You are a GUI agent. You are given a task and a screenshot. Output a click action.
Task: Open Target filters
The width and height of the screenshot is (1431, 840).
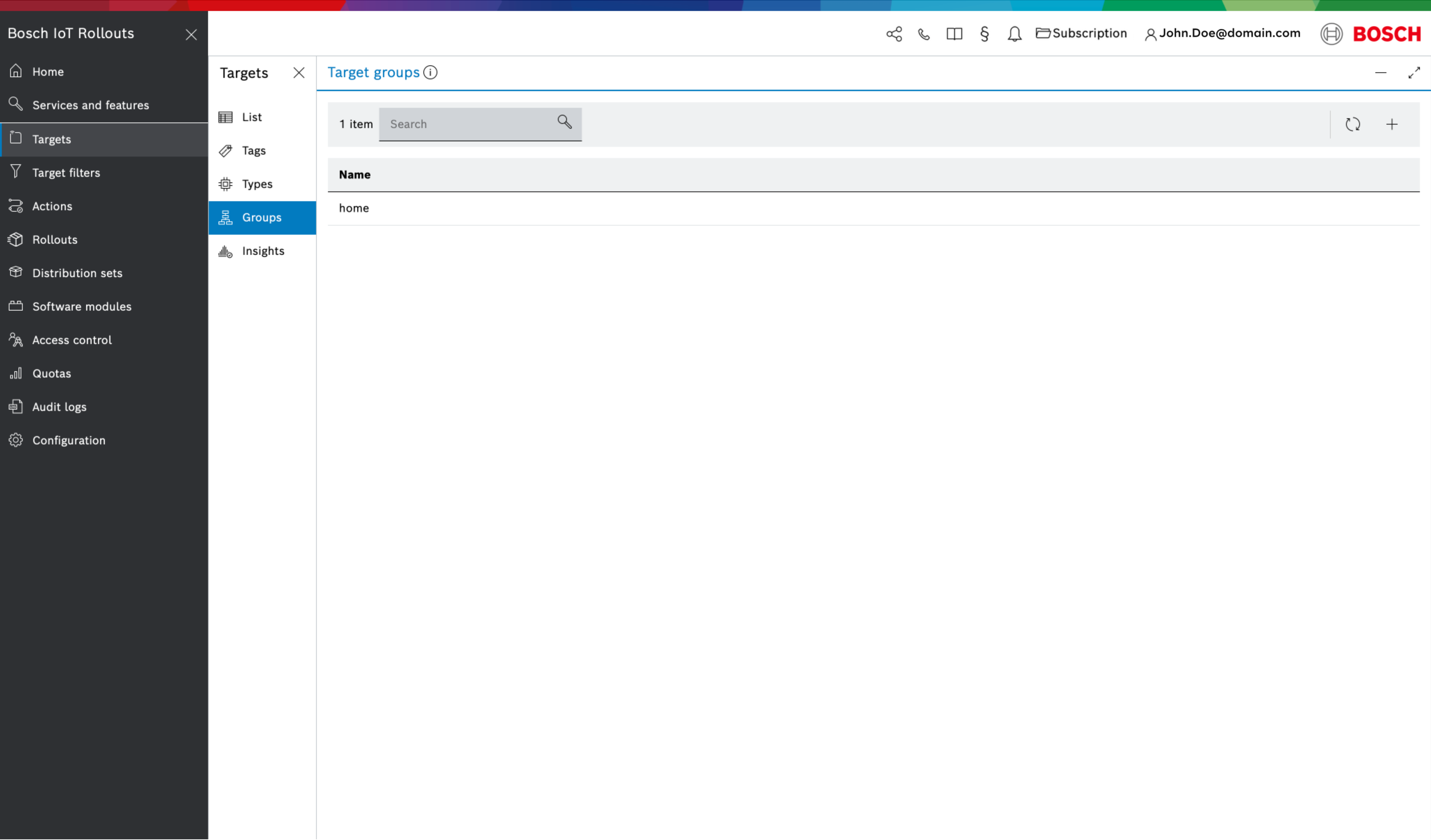[104, 173]
